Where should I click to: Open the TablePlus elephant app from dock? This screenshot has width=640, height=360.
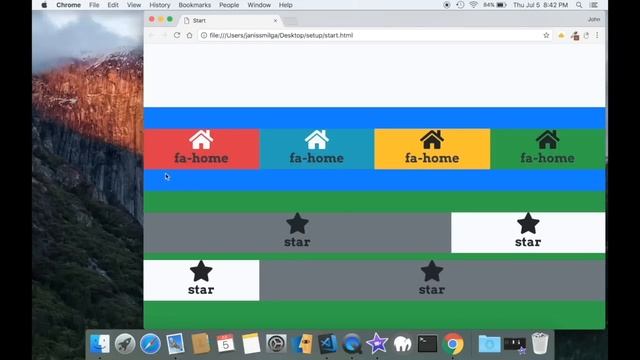[402, 344]
